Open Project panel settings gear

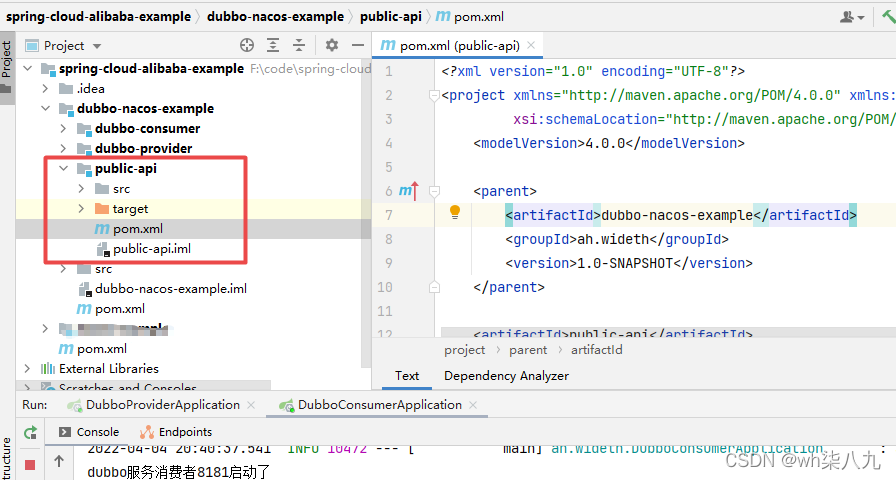coord(331,45)
